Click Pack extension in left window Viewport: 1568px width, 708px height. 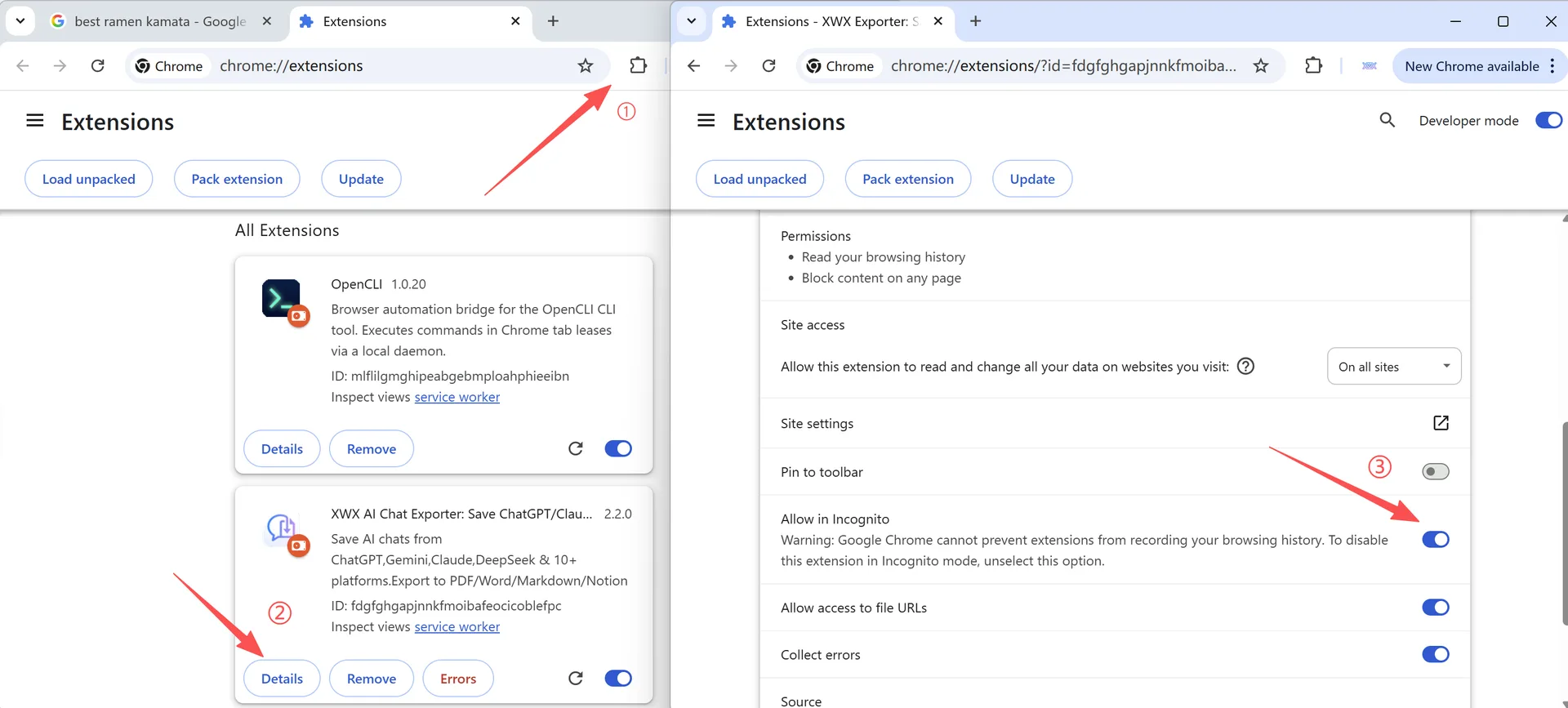237,179
